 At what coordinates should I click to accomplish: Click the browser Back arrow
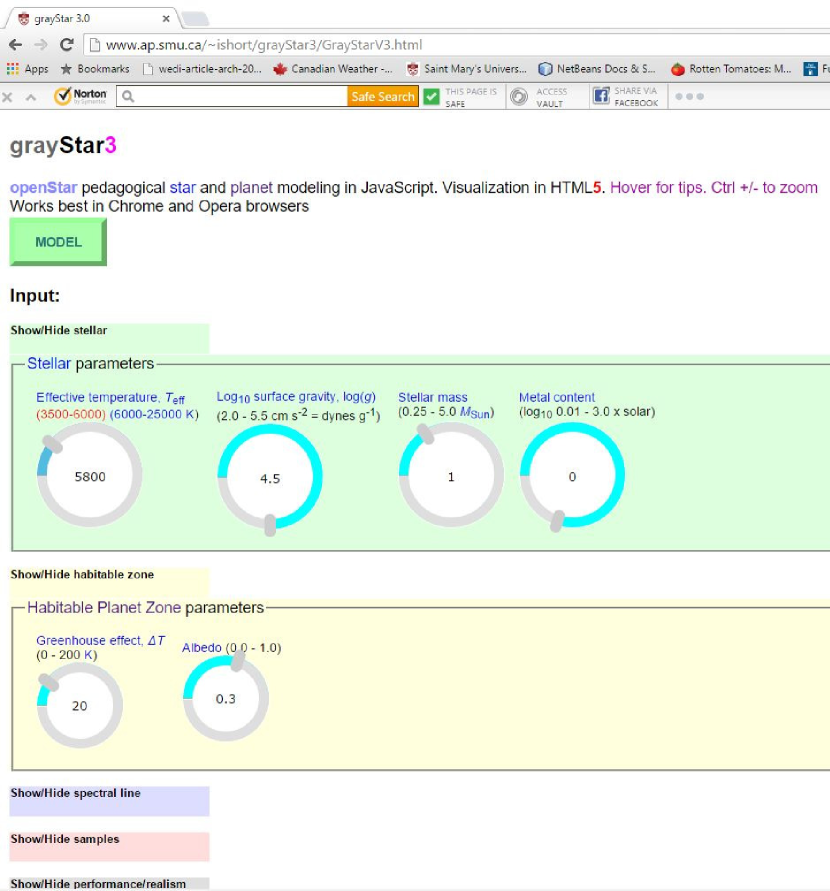pyautogui.click(x=15, y=45)
